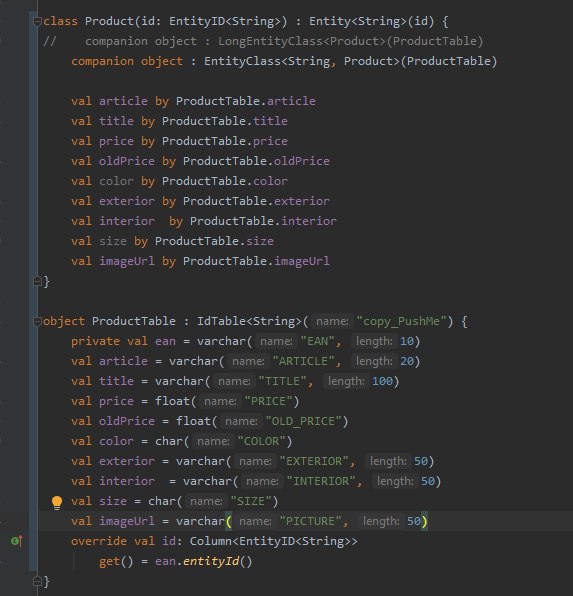This screenshot has width=573, height=596.
Task: Click the "EAN" string literal
Action: tap(317, 341)
